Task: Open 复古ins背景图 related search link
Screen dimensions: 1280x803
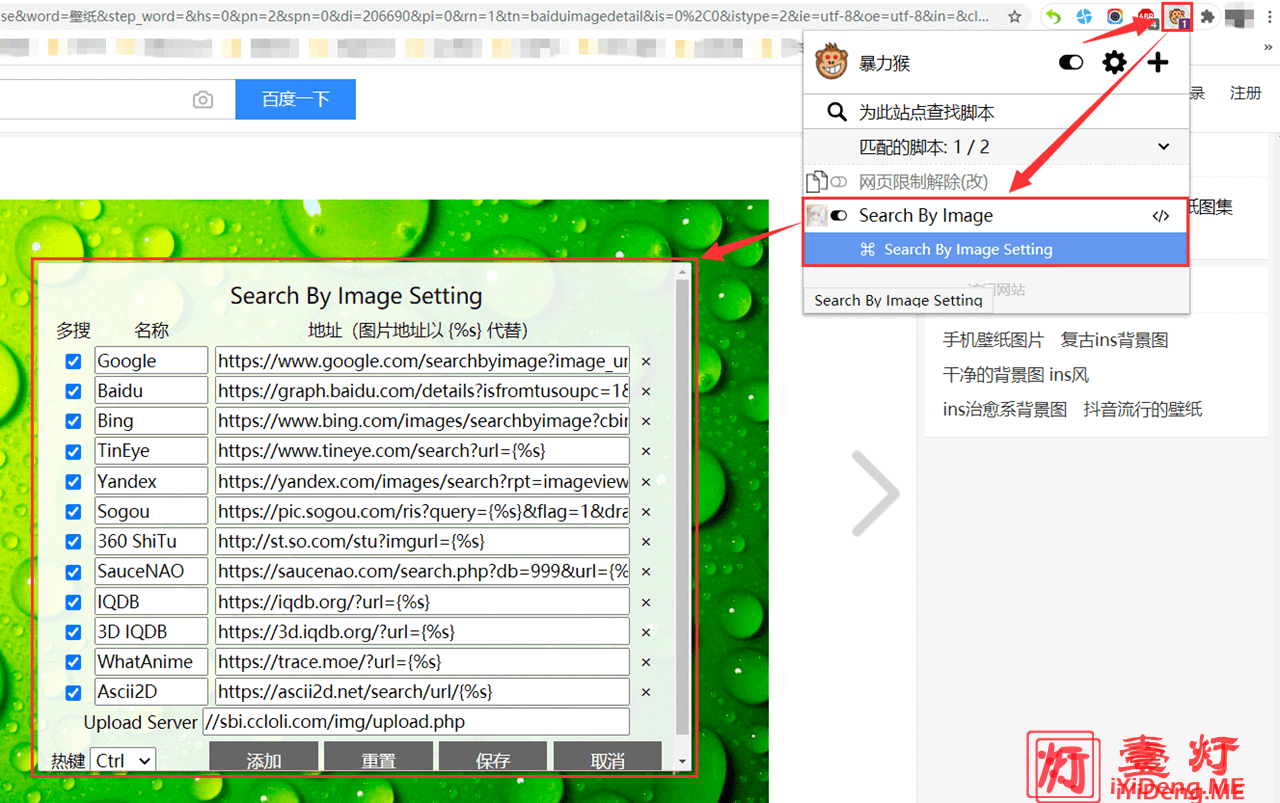Action: [1114, 340]
